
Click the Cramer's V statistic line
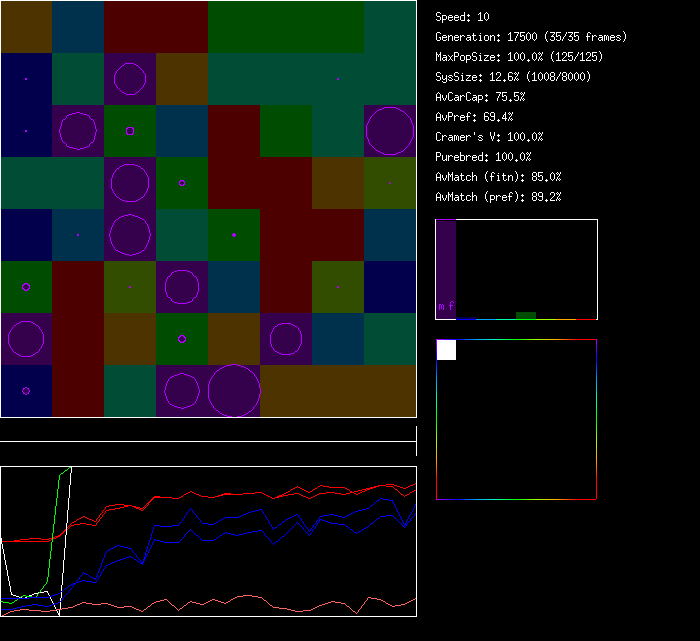[489, 137]
